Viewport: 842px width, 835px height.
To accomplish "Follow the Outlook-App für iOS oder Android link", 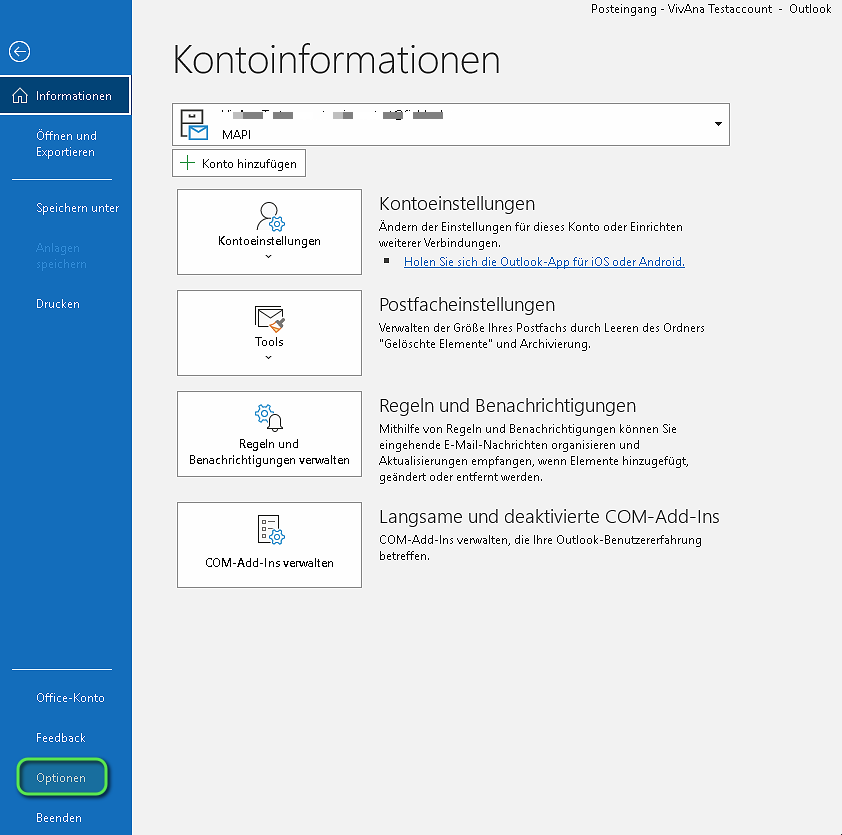I will tap(544, 261).
